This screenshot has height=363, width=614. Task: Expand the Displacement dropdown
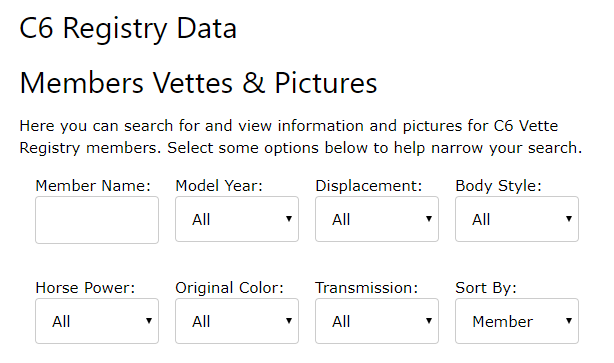[x=377, y=219]
